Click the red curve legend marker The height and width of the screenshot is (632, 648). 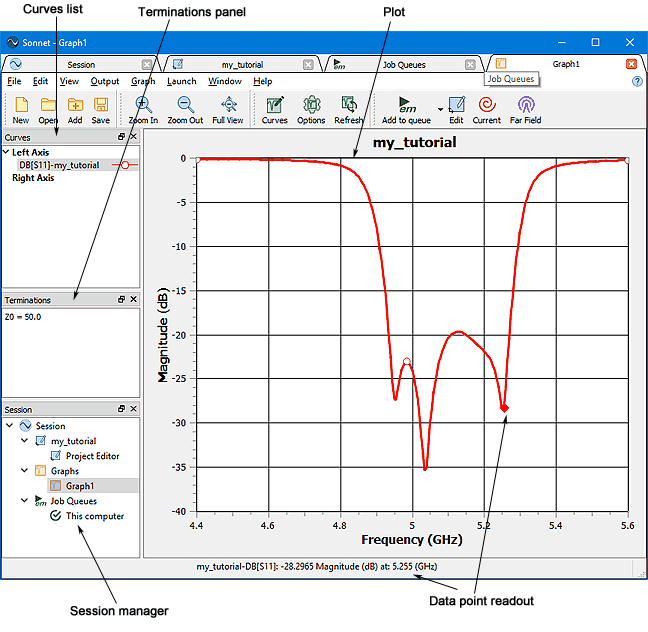125,165
